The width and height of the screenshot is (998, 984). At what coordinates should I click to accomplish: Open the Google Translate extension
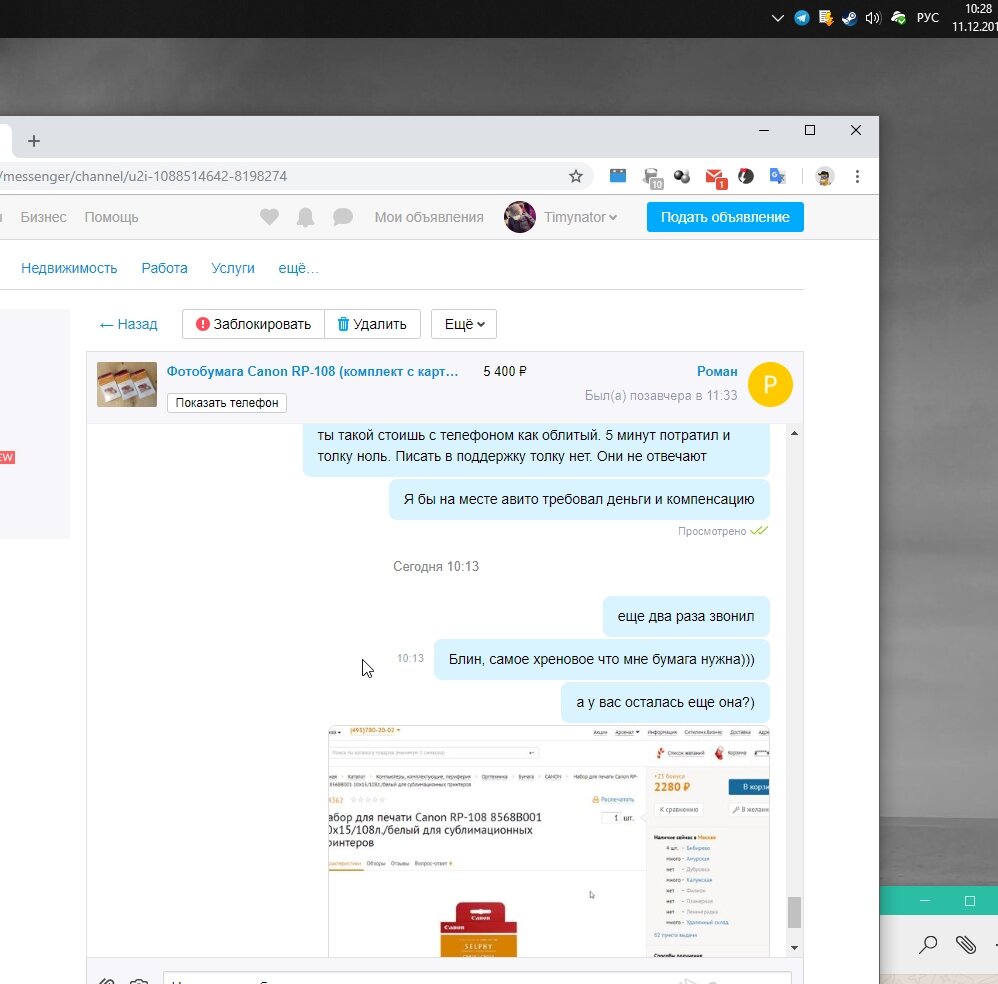click(x=777, y=176)
